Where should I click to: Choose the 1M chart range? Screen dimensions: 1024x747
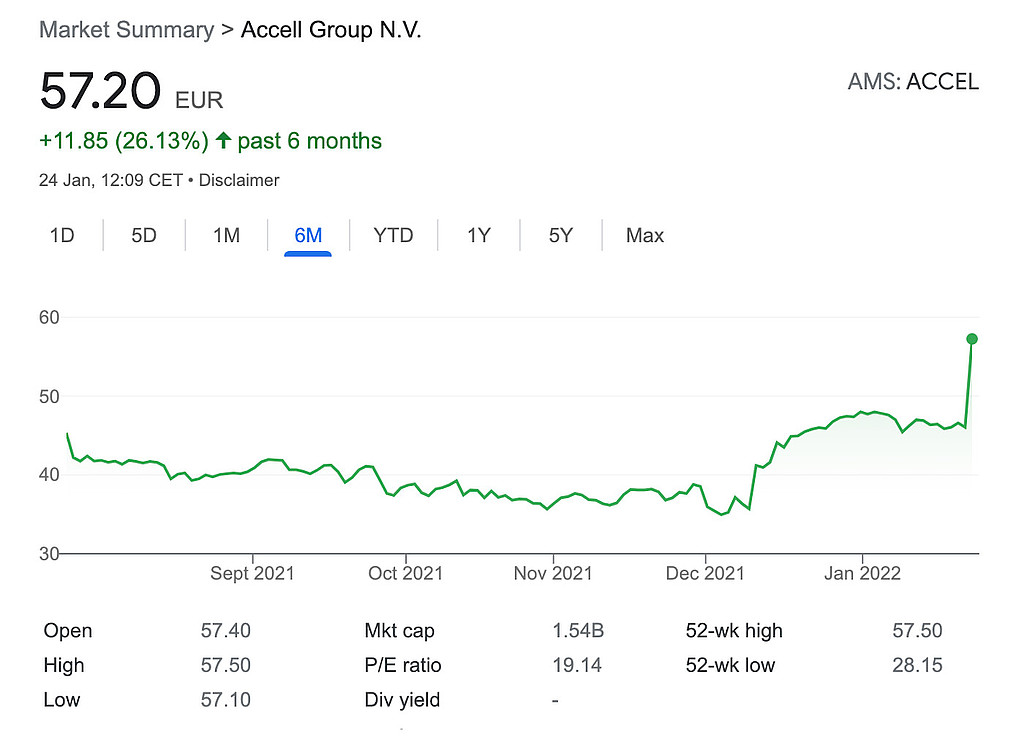226,236
